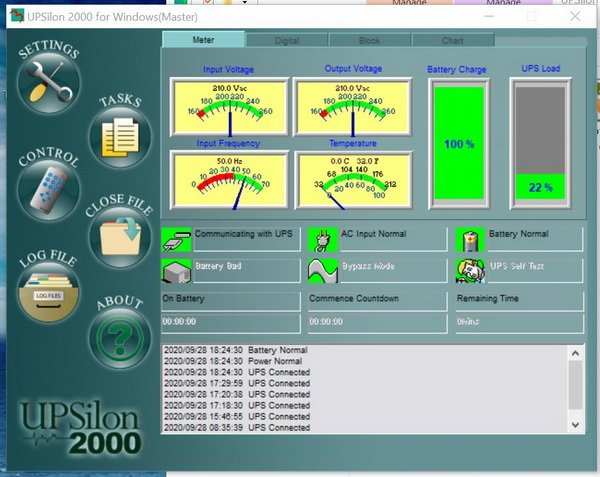Open the About question mark icon
Image resolution: width=600 pixels, height=477 pixels.
point(120,338)
